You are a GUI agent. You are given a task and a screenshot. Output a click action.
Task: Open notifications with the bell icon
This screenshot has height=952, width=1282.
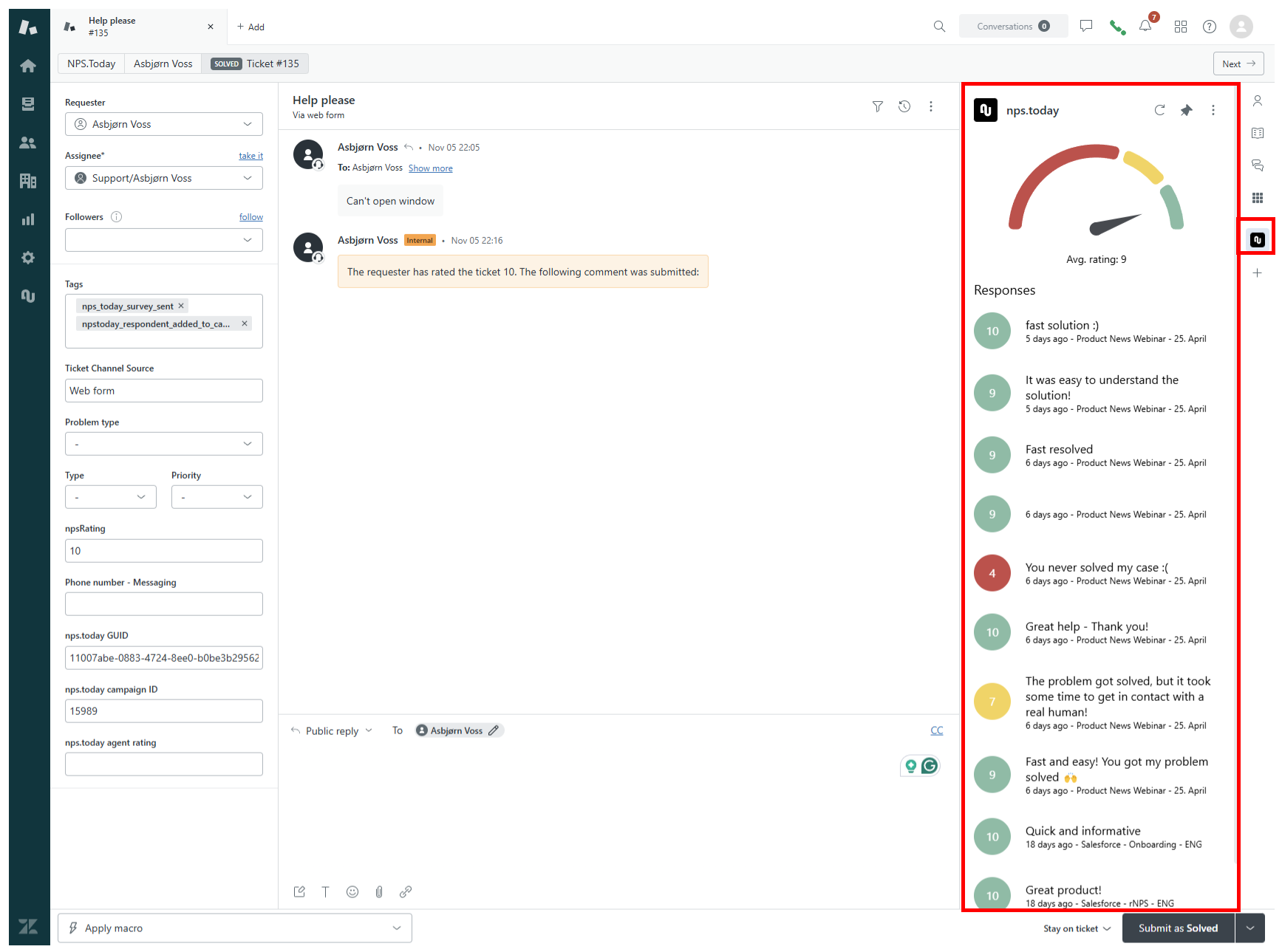(1145, 26)
